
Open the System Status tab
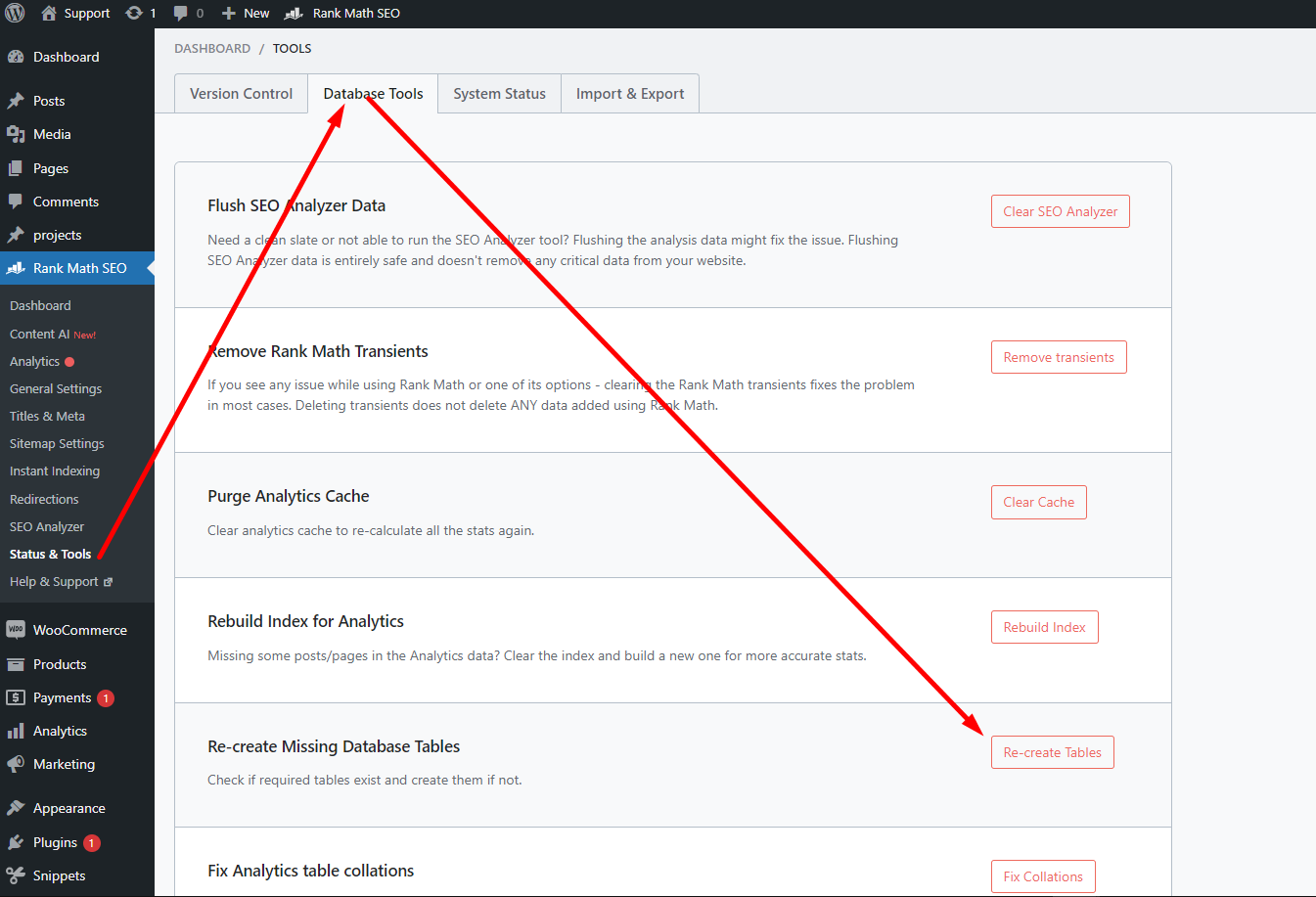(500, 94)
